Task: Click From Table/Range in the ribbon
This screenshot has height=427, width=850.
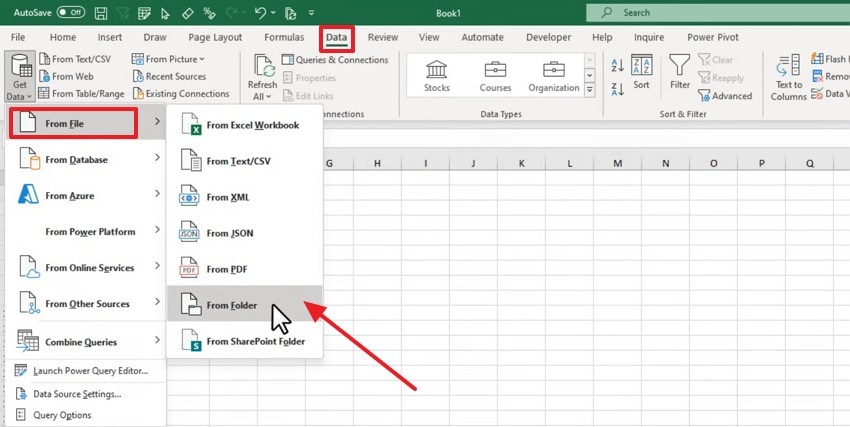Action: tap(81, 94)
